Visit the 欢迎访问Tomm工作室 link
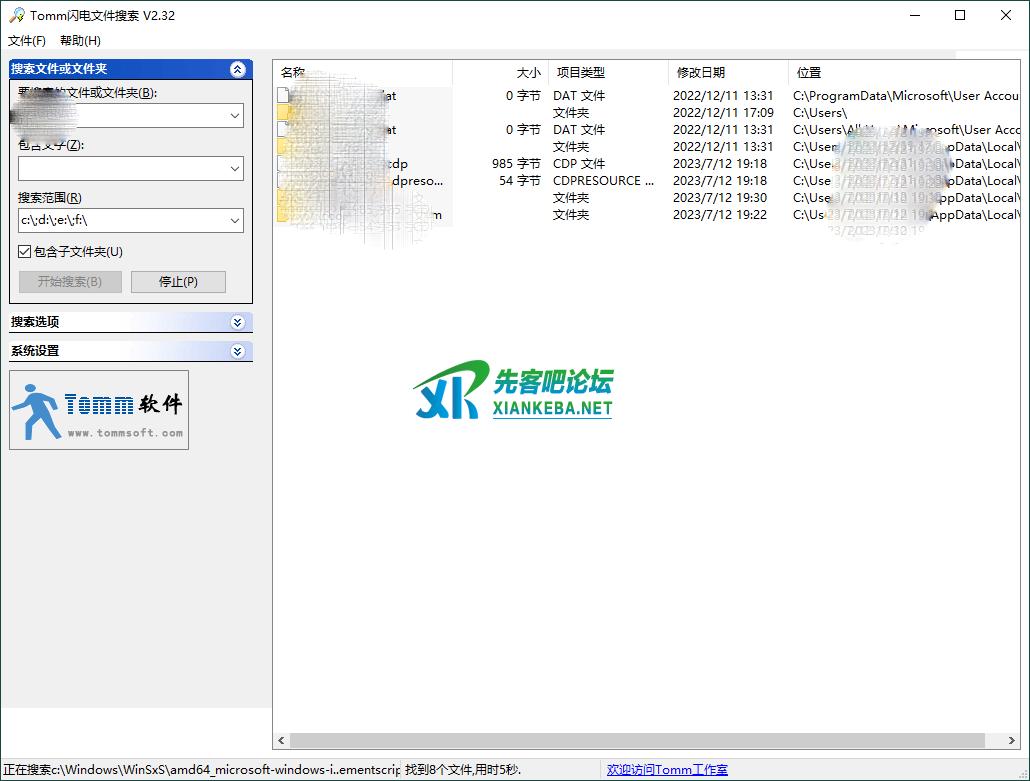The image size is (1030, 781). click(667, 770)
